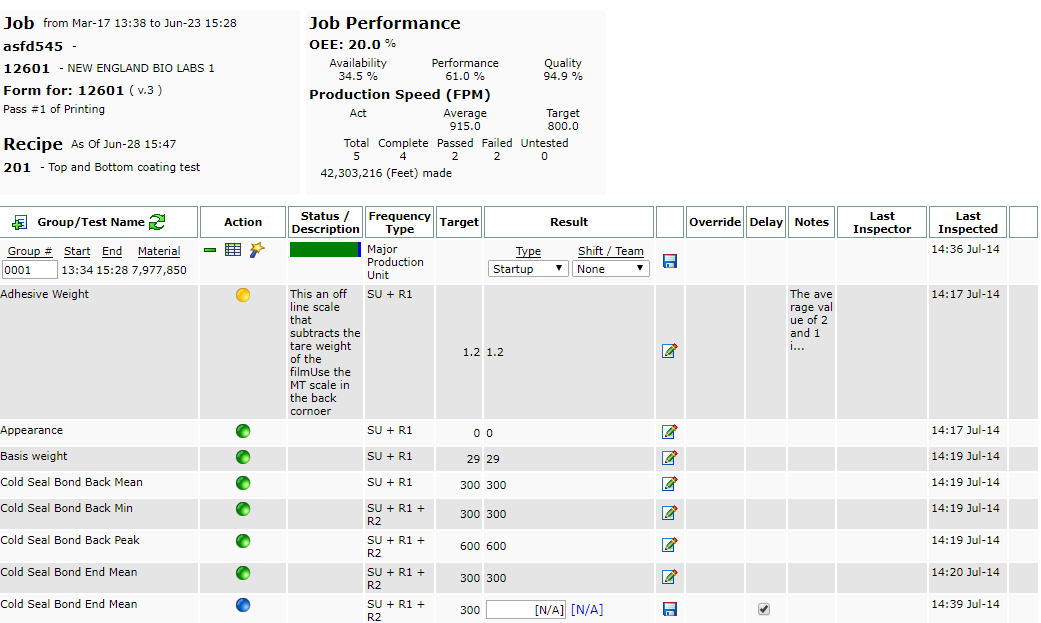1041x623 pixels.
Task: Click the Result column header
Action: (569, 222)
